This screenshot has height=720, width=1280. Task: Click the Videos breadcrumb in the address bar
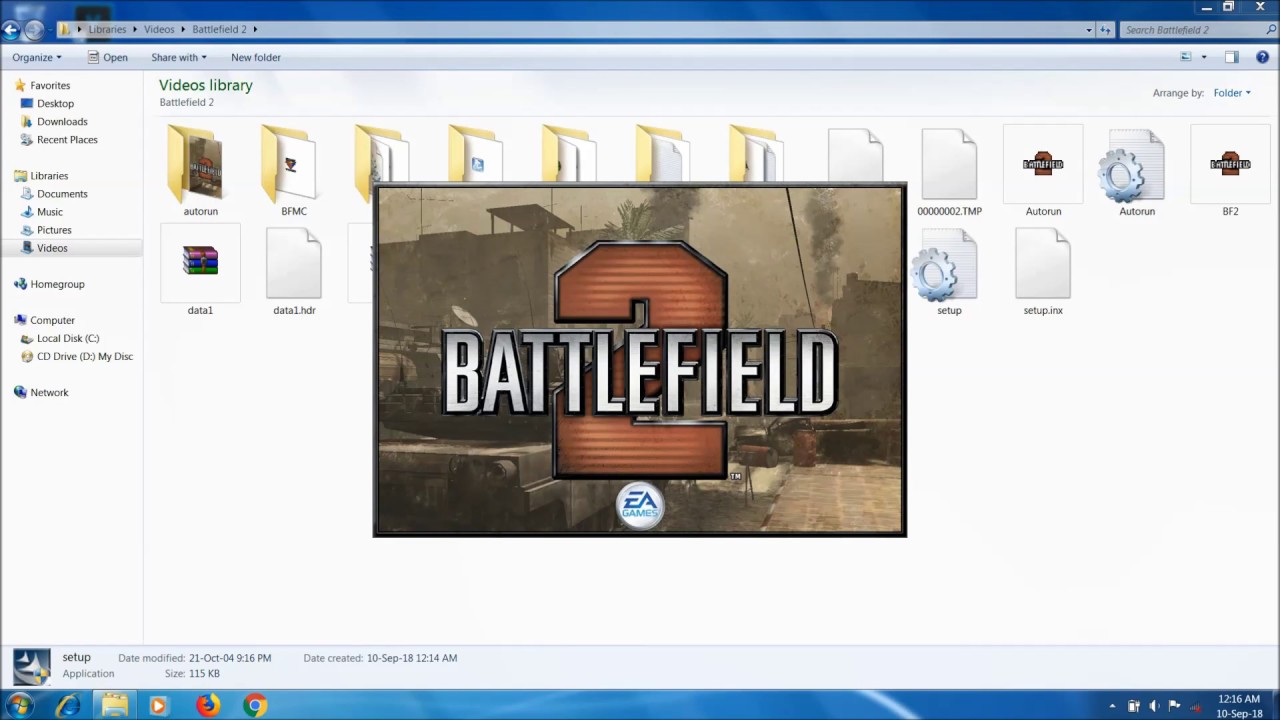point(159,30)
